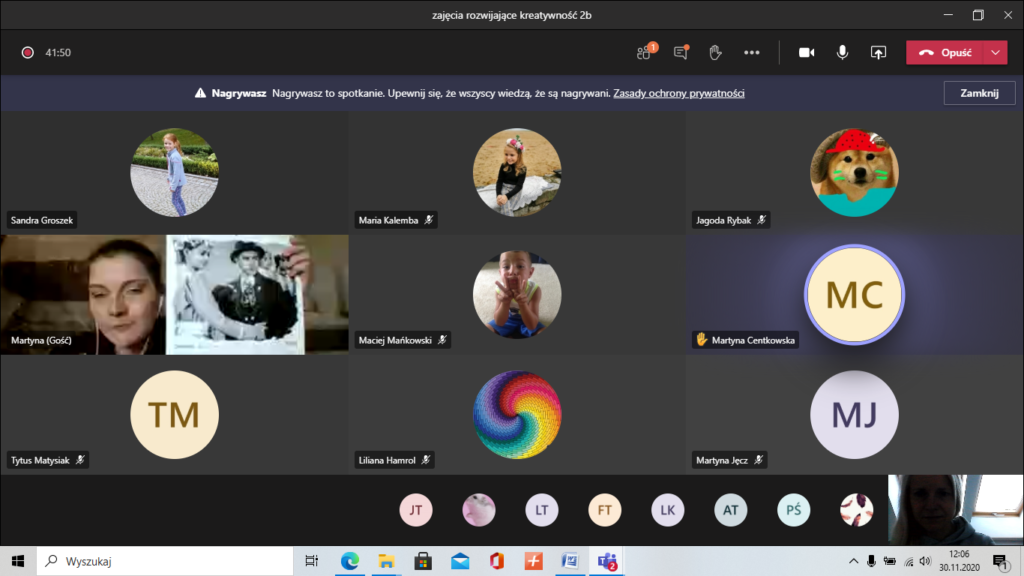The width and height of the screenshot is (1024, 576).
Task: Click the LK participant bubble
Action: tap(667, 510)
